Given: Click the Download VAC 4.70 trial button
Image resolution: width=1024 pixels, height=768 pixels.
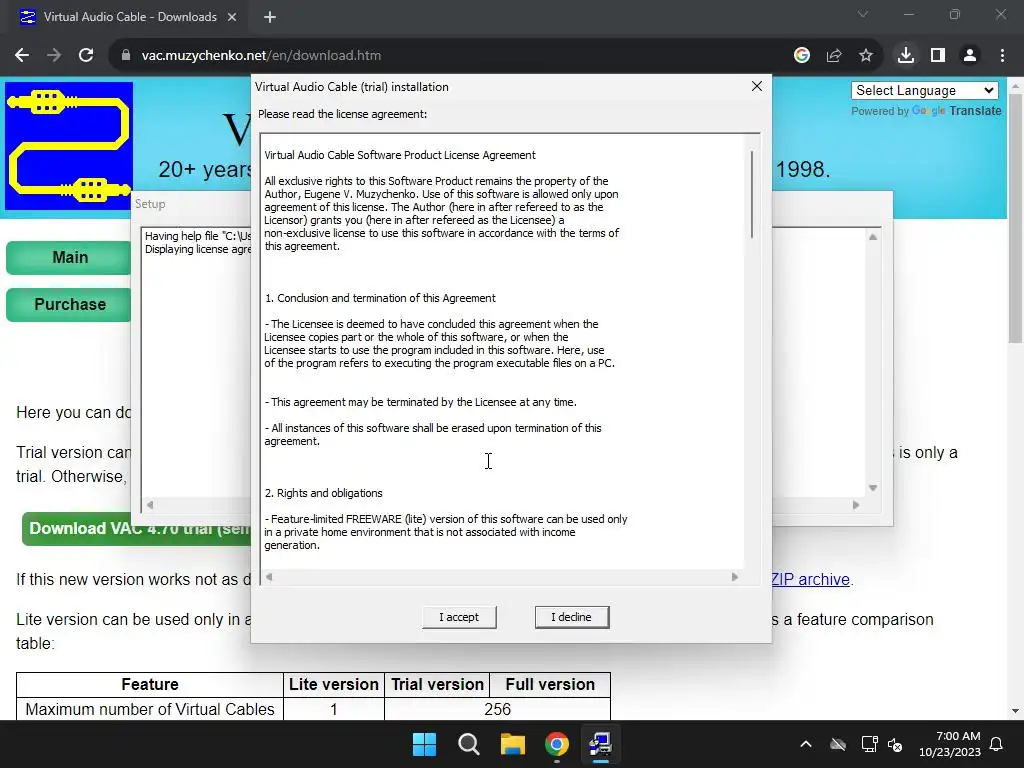Looking at the screenshot, I should (x=136, y=528).
